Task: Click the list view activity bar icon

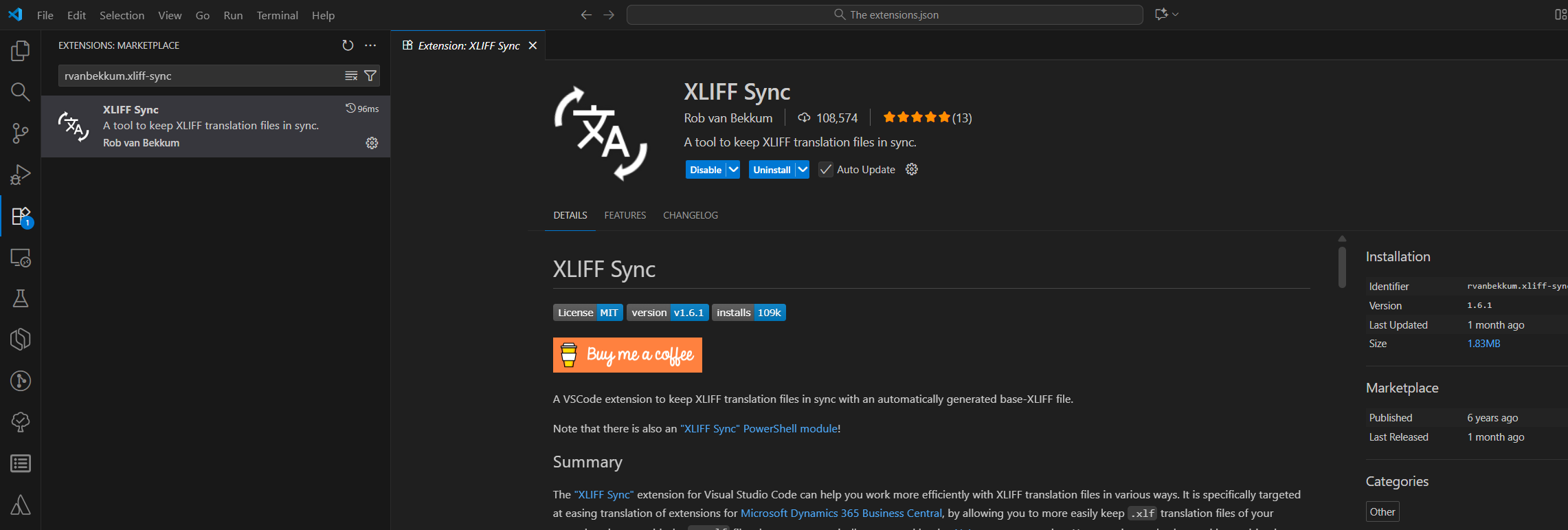Action: coord(21,463)
